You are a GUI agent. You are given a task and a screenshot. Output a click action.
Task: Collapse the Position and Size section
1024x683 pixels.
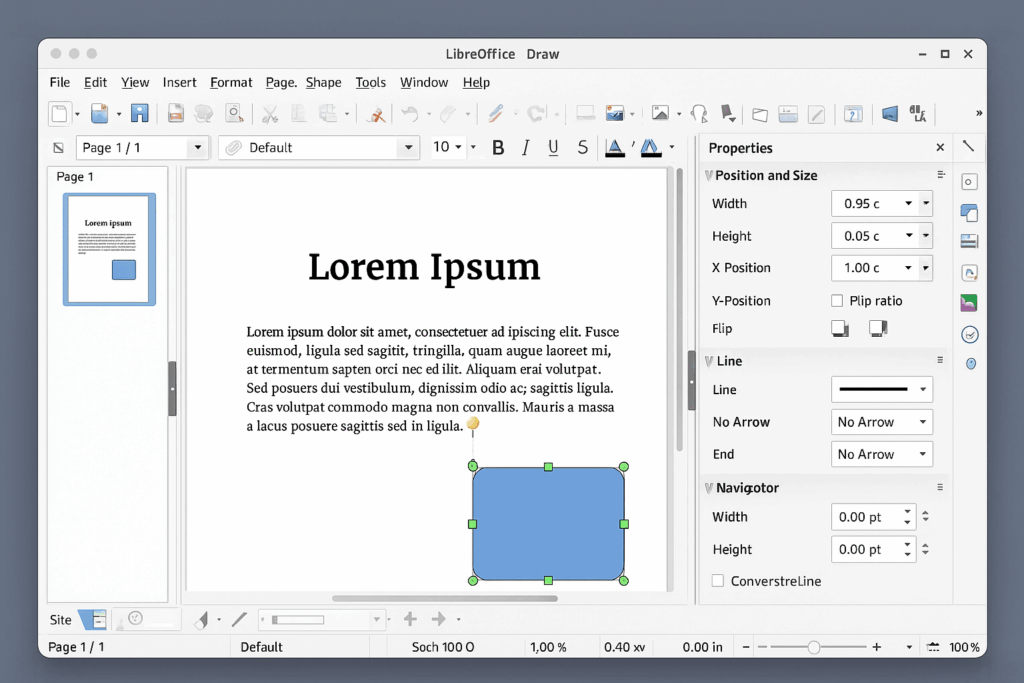click(711, 175)
